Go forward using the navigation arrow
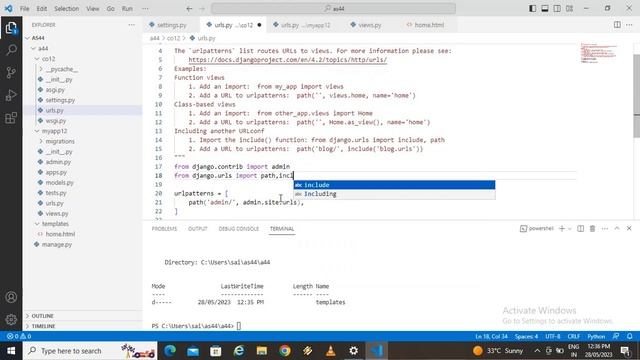This screenshot has width=640, height=360. click(202, 9)
